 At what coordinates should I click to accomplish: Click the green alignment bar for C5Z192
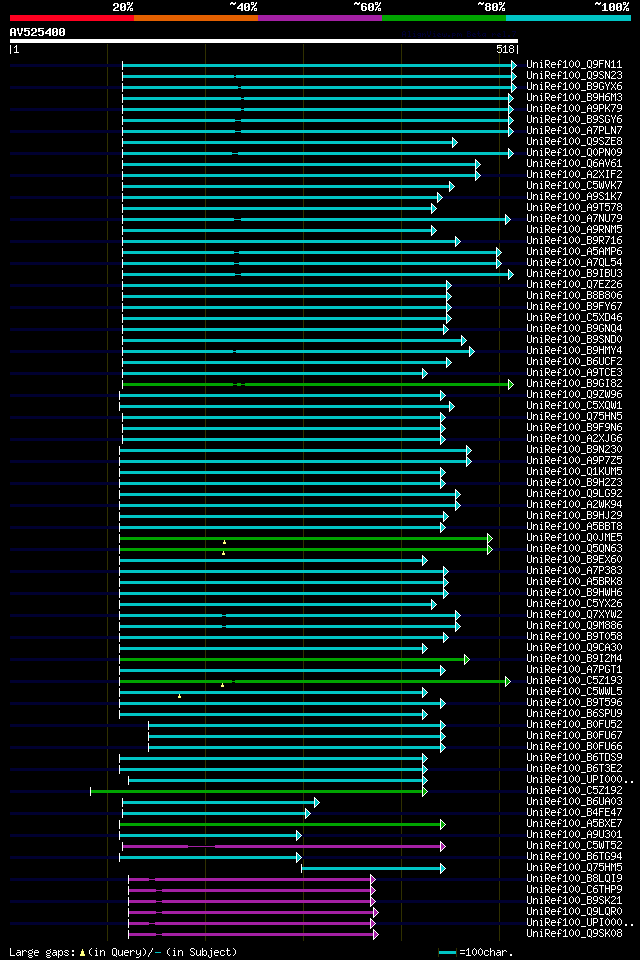pos(258,792)
